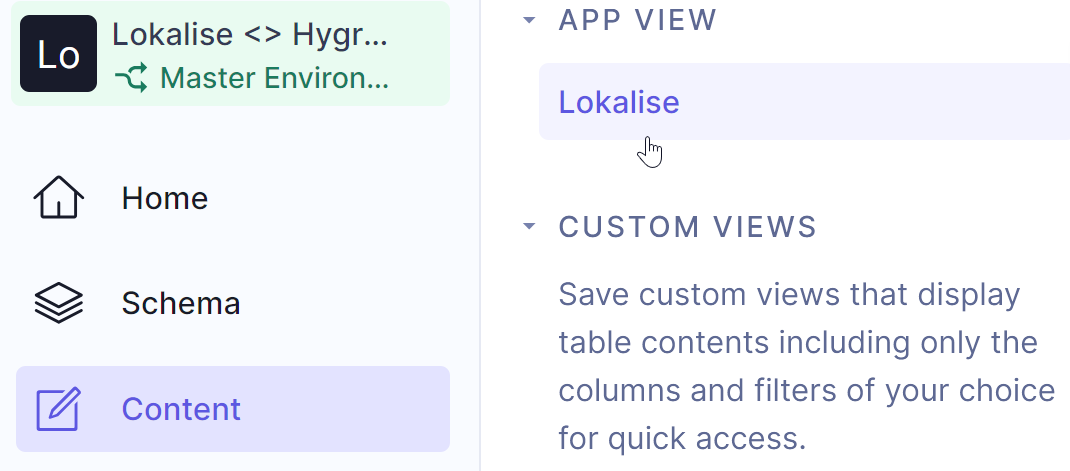Click the Master Environment branch icon
The width and height of the screenshot is (1070, 471).
click(x=131, y=77)
